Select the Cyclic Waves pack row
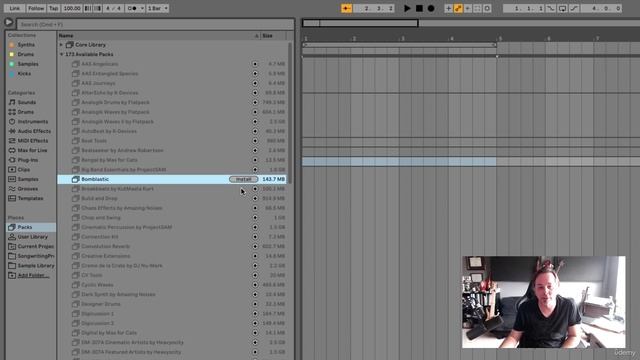Image resolution: width=640 pixels, height=360 pixels. coord(172,285)
